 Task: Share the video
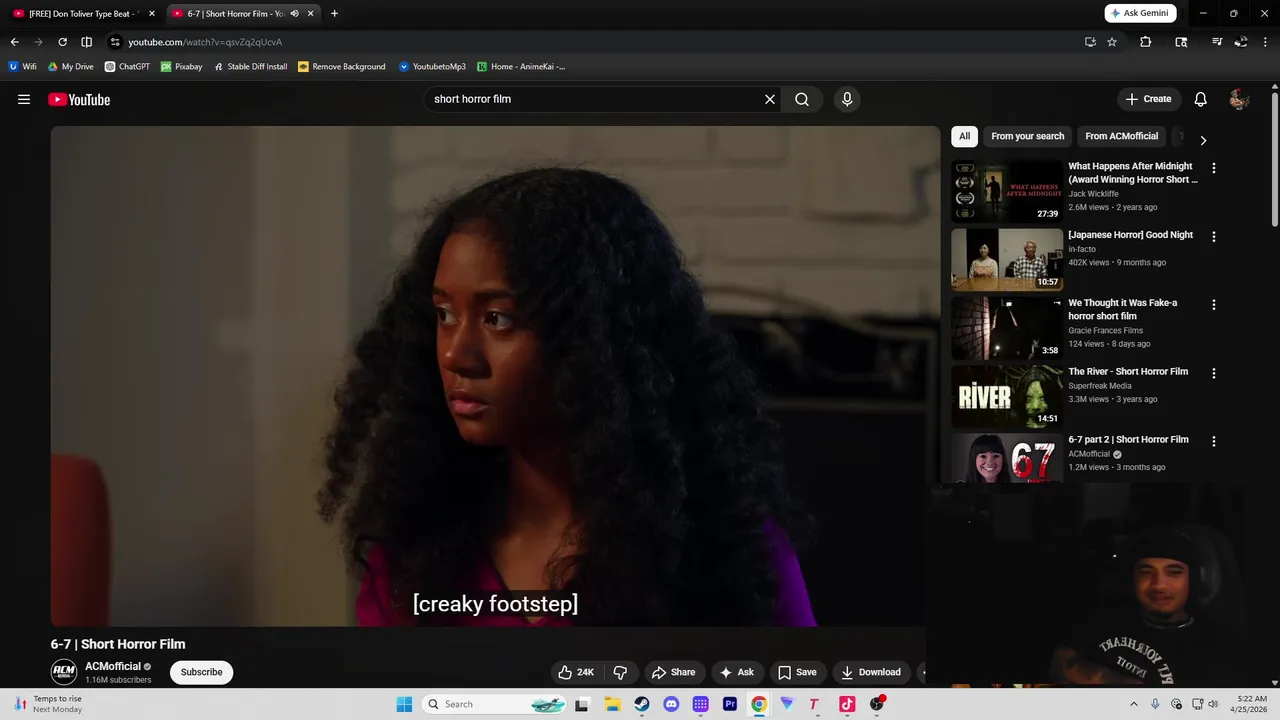tap(673, 672)
